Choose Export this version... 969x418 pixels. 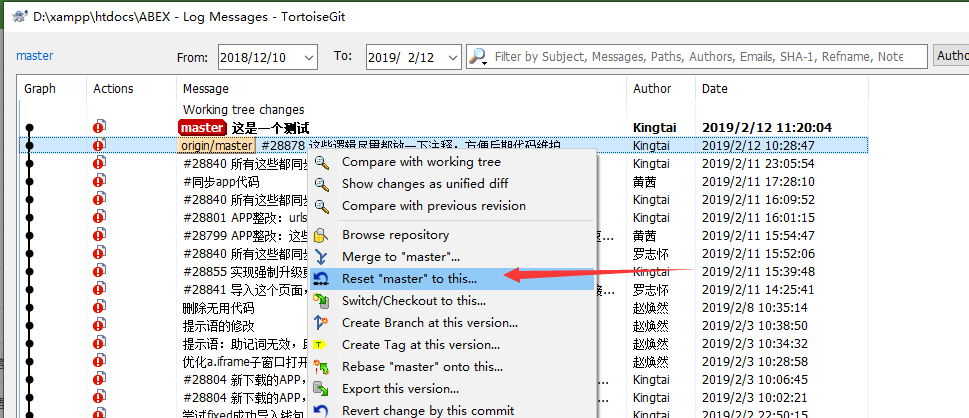400,389
